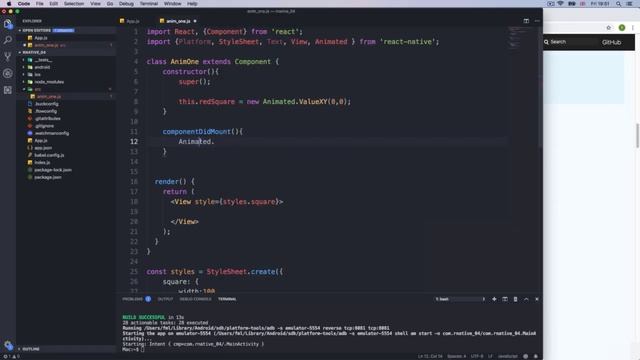The image size is (640, 360).
Task: Click the problems count badge
Action: click(x=148, y=299)
